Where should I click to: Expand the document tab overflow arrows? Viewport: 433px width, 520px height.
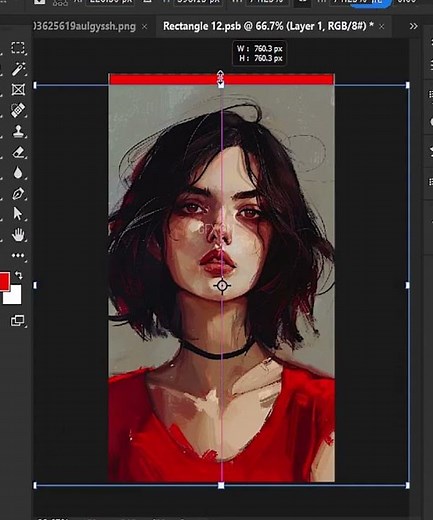tap(413, 26)
